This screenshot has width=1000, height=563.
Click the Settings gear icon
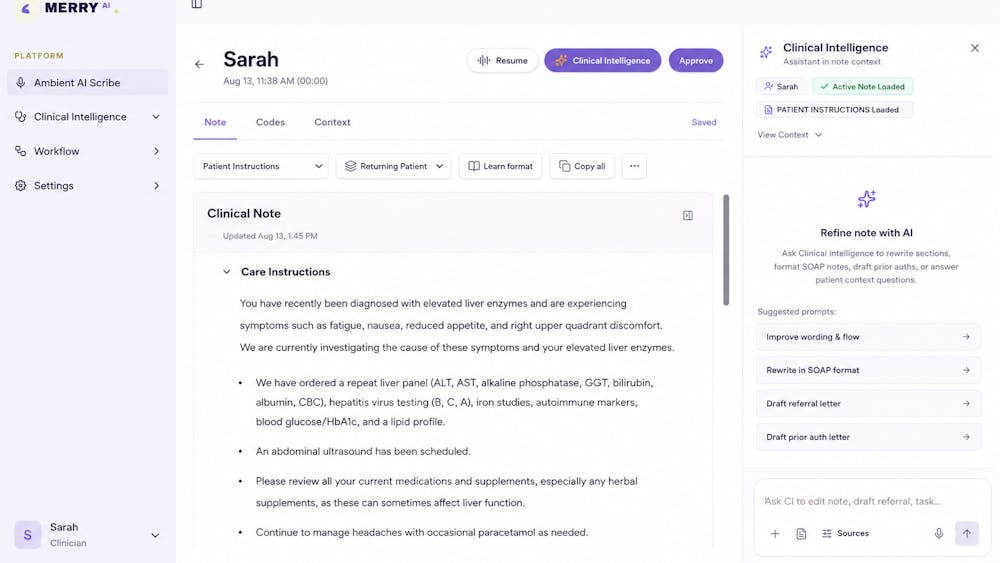[x=20, y=186]
